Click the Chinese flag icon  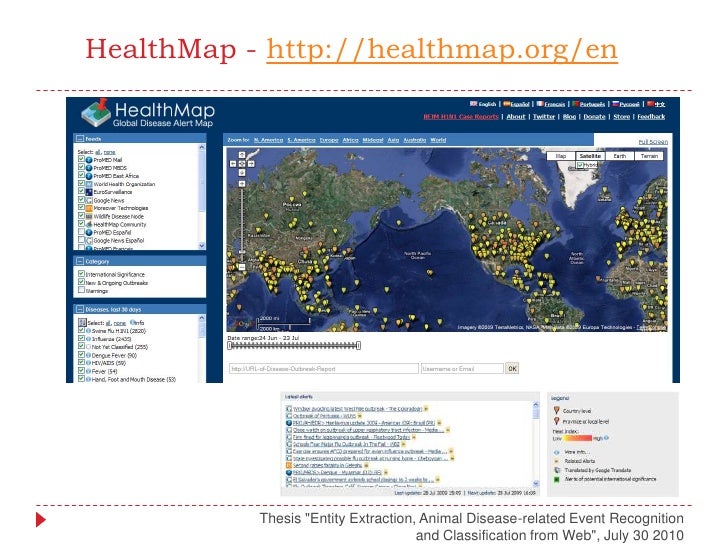coord(650,104)
